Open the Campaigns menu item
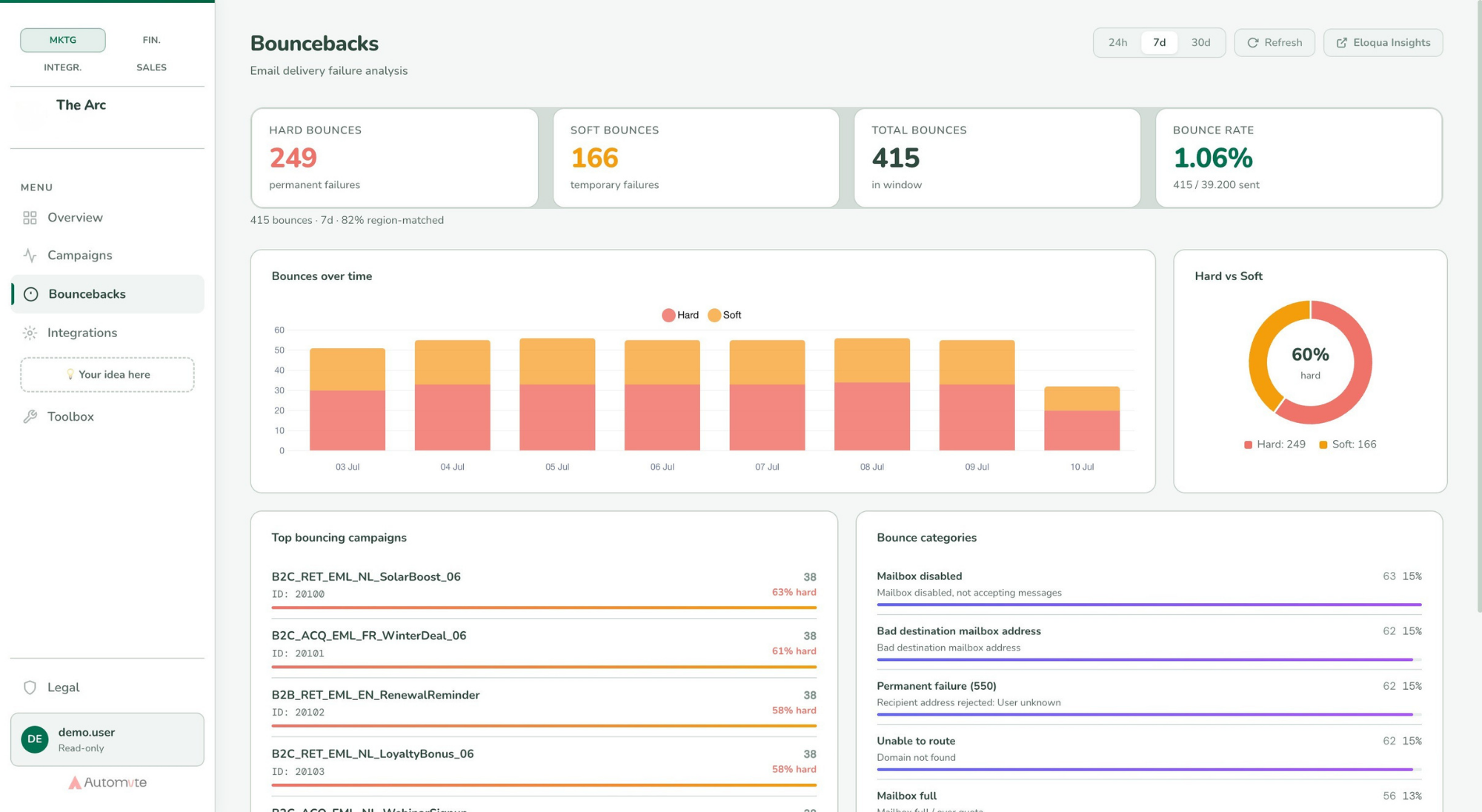 (x=107, y=256)
